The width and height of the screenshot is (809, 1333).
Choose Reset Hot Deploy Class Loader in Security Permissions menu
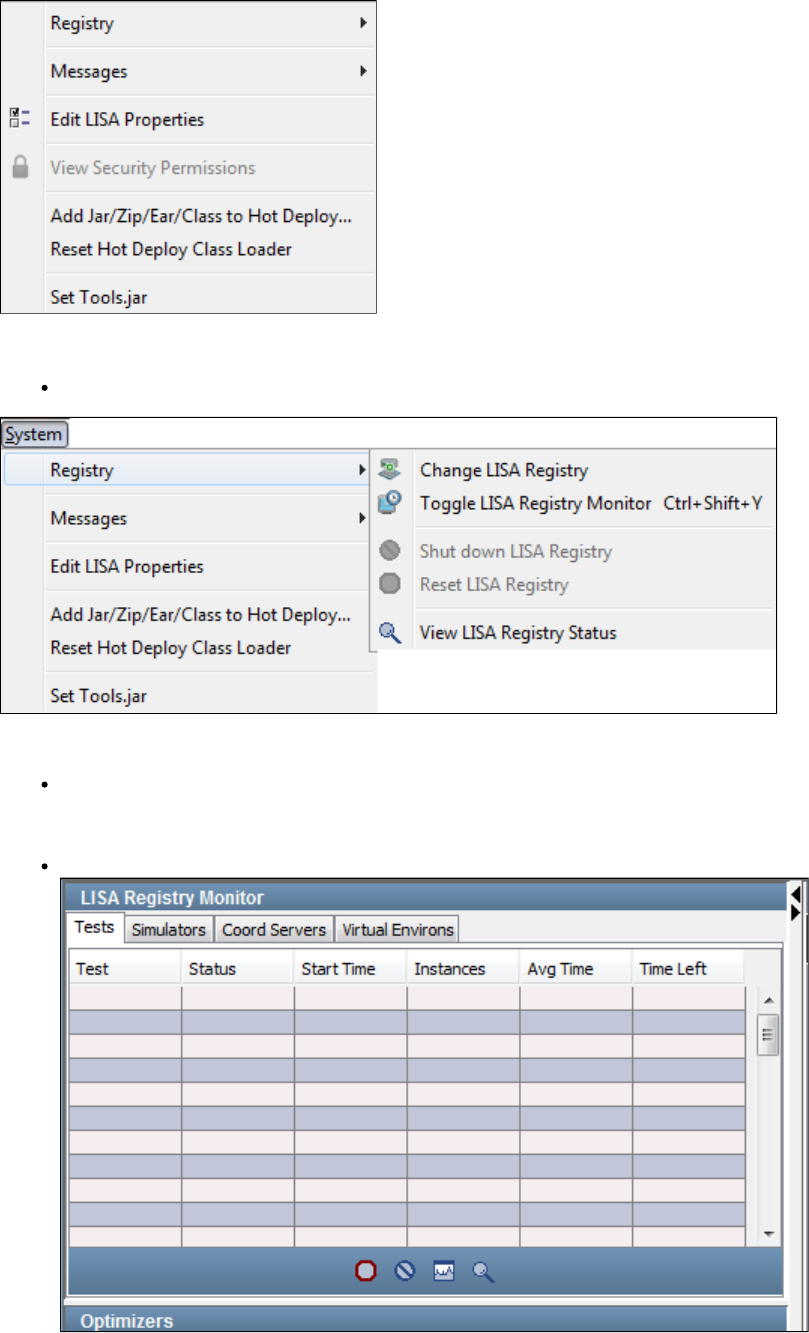coord(171,249)
